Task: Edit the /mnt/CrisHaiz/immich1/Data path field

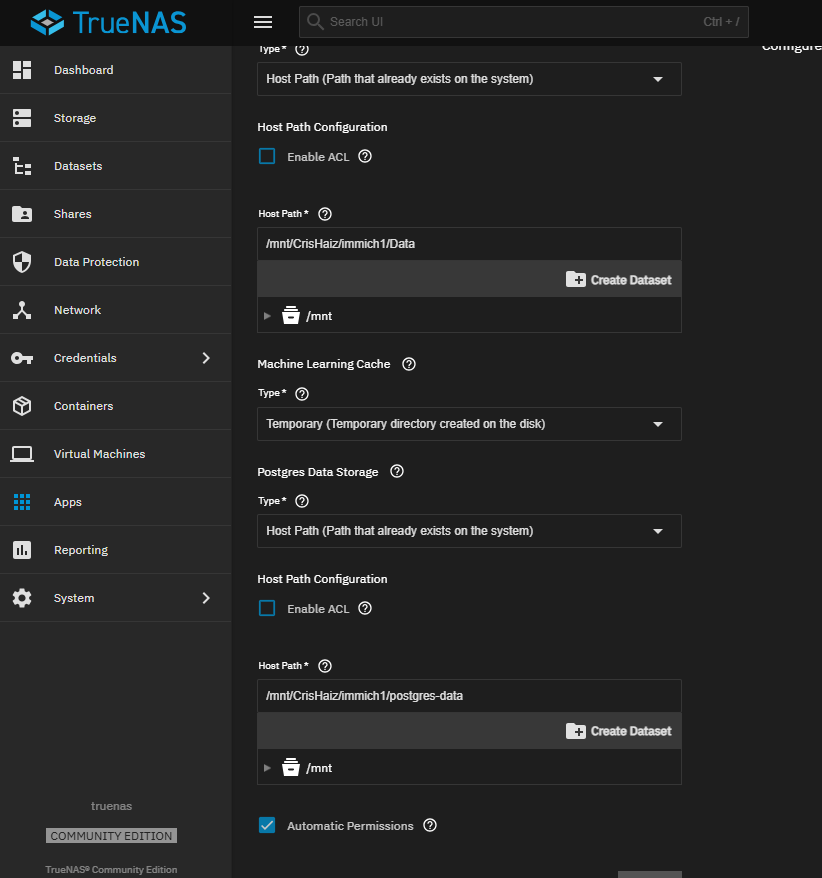Action: tap(469, 244)
